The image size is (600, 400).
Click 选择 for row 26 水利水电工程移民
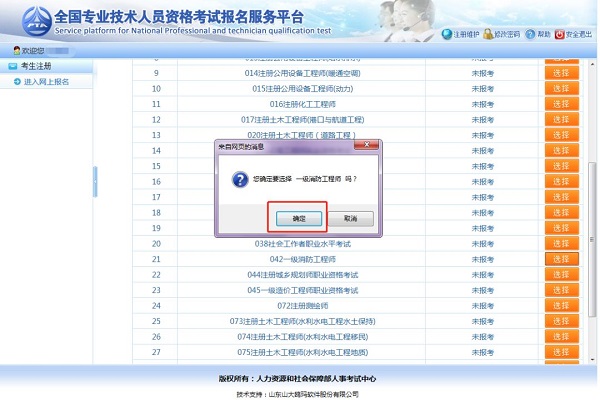pos(561,336)
